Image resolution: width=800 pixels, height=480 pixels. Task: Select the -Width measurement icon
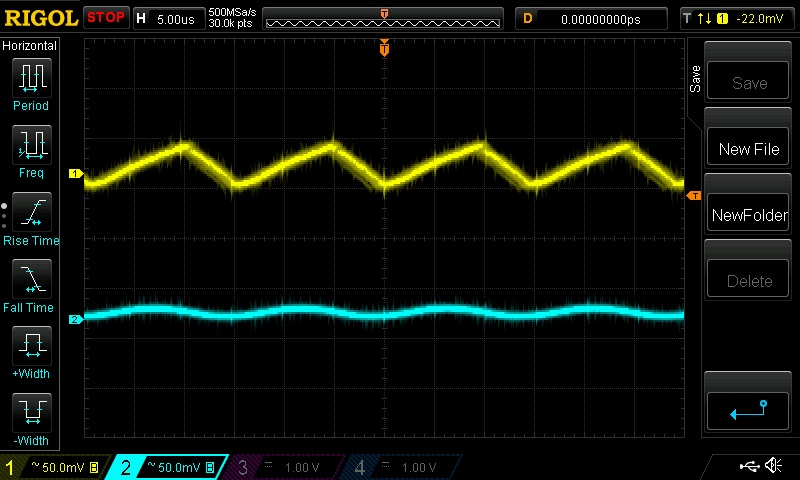pos(32,413)
